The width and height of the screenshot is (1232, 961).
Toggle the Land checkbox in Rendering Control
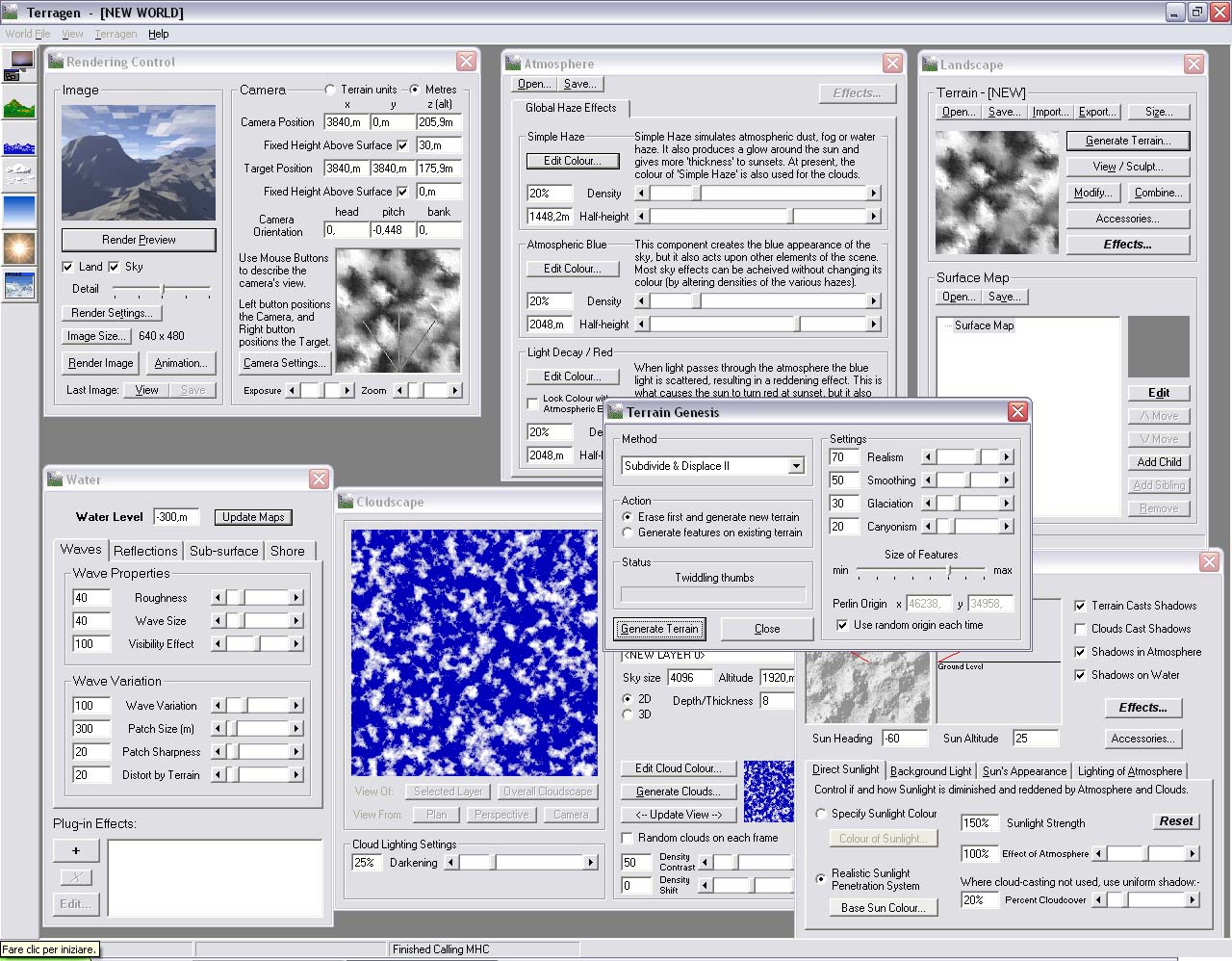pyautogui.click(x=67, y=267)
